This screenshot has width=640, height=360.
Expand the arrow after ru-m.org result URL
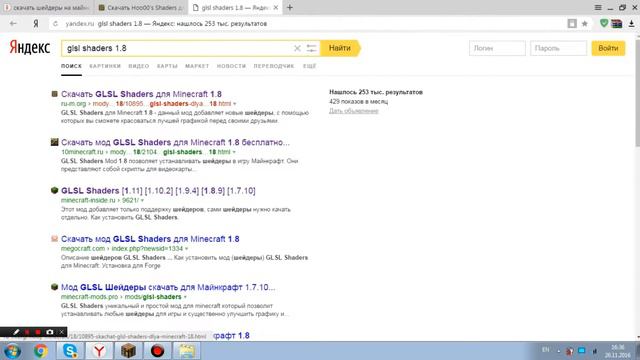[x=234, y=104]
